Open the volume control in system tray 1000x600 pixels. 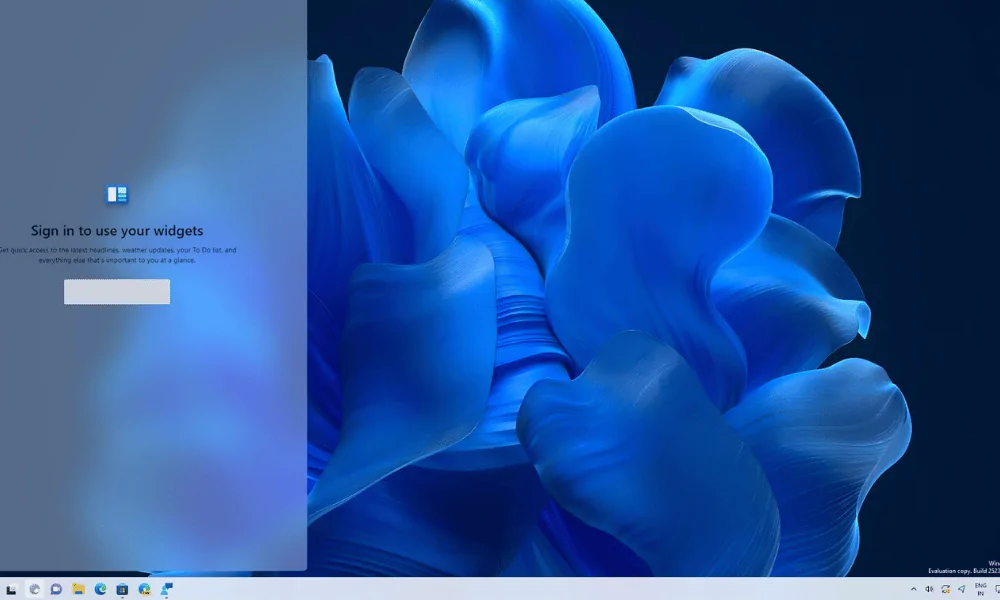929,589
